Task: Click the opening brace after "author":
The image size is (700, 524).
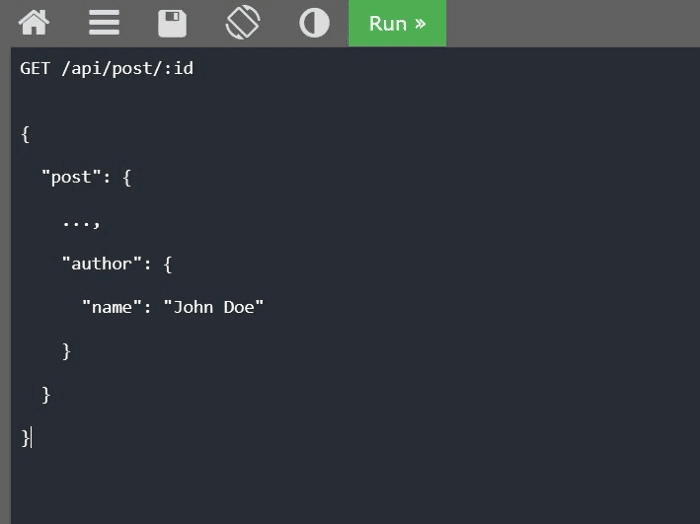Action: tap(168, 264)
